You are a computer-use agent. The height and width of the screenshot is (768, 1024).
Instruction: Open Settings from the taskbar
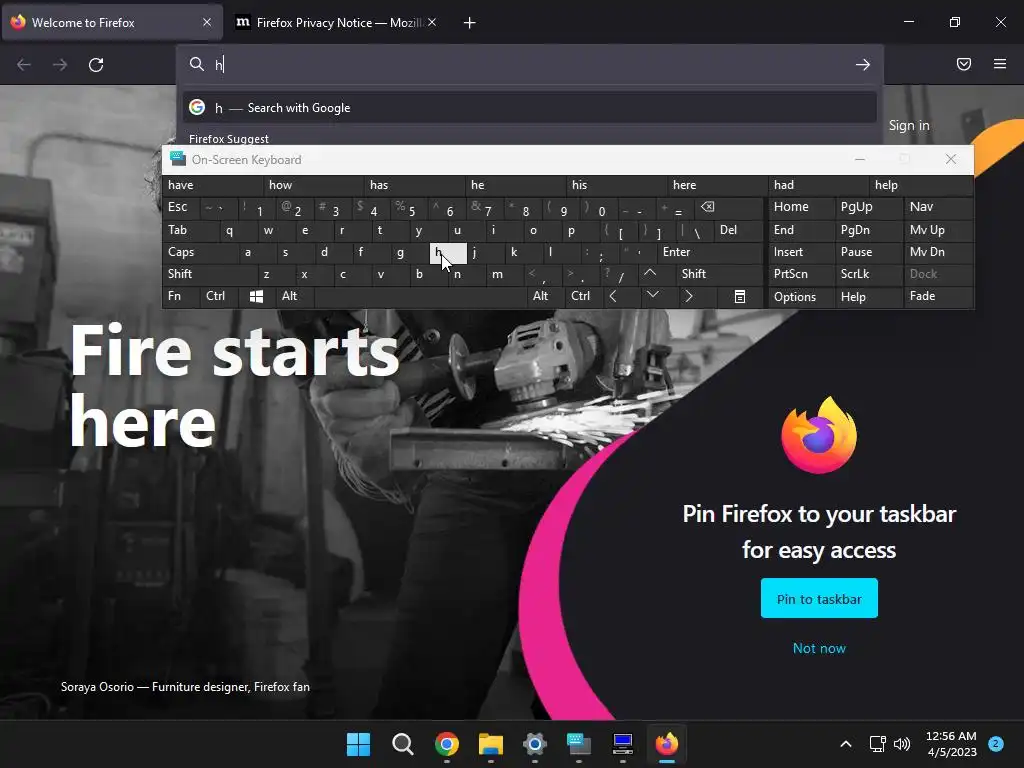point(534,744)
